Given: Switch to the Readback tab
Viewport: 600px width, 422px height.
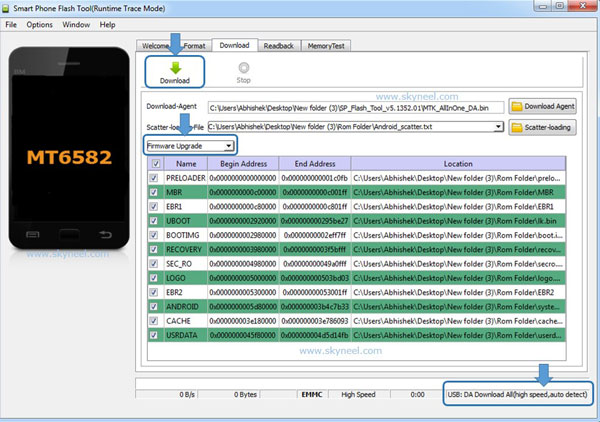Looking at the screenshot, I should [279, 46].
